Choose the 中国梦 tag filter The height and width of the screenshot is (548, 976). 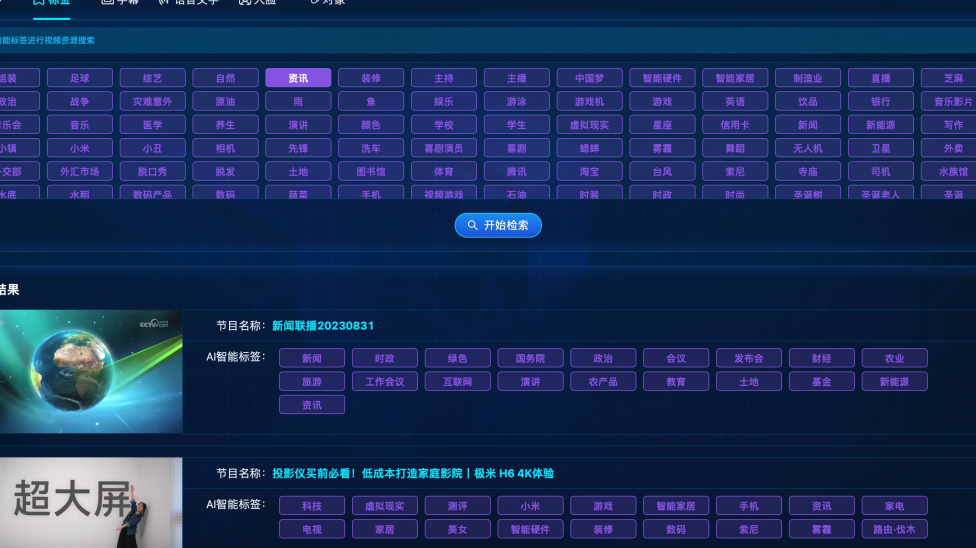589,78
